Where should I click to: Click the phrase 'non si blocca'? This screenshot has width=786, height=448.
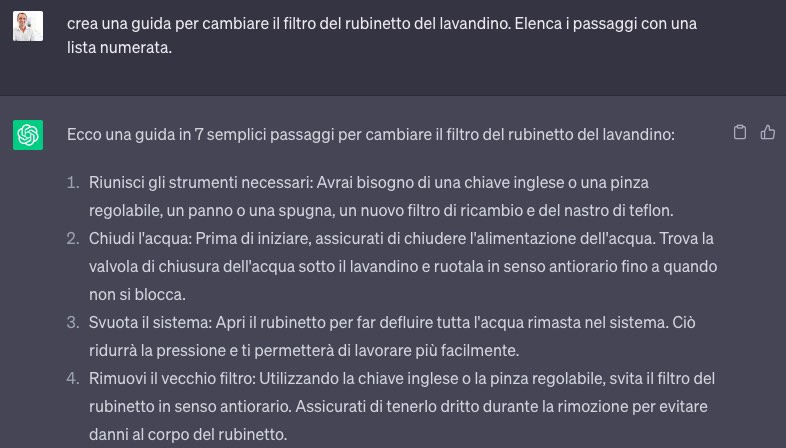click(x=136, y=295)
